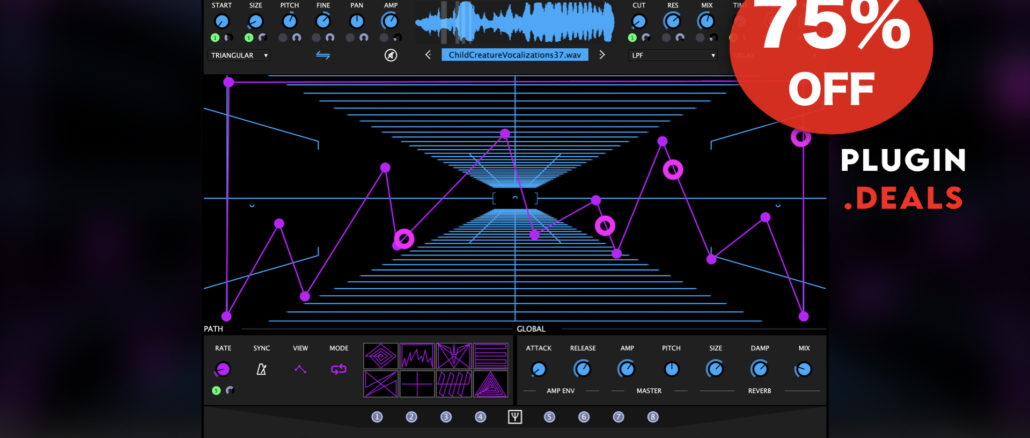Click the CUT filter knob

click(639, 21)
